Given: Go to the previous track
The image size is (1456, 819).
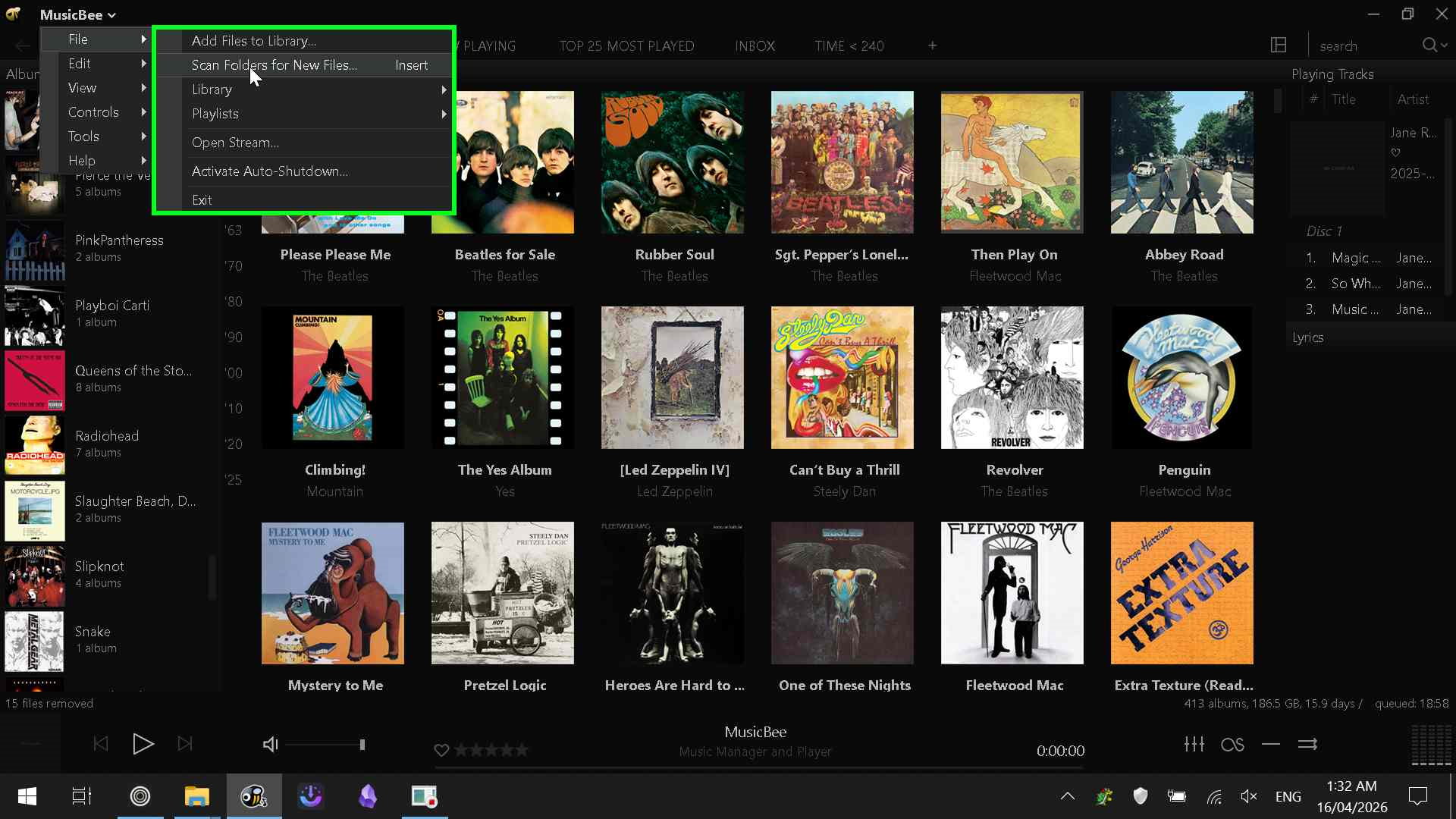Looking at the screenshot, I should tap(101, 744).
